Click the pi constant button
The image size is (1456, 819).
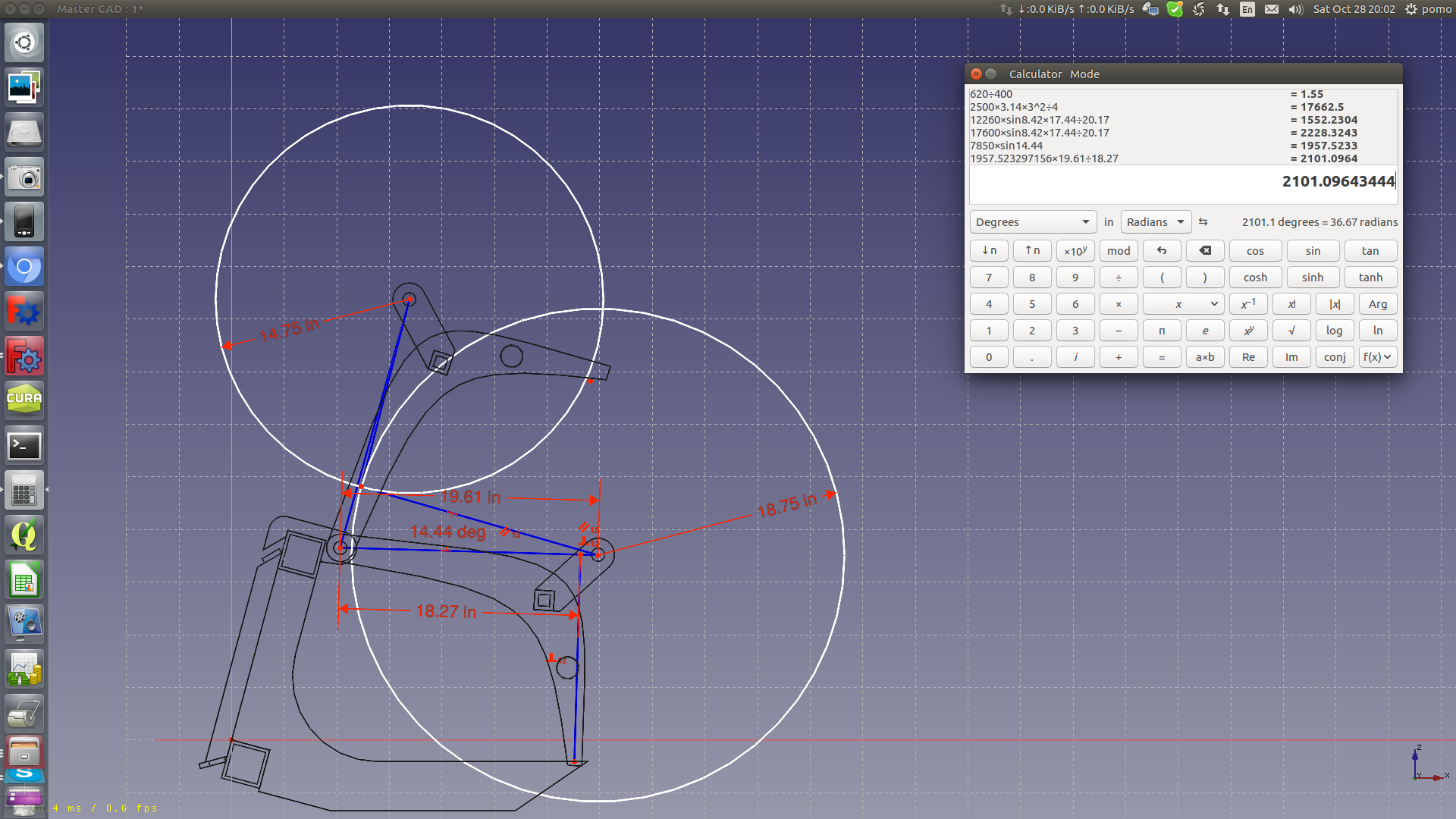(1161, 331)
